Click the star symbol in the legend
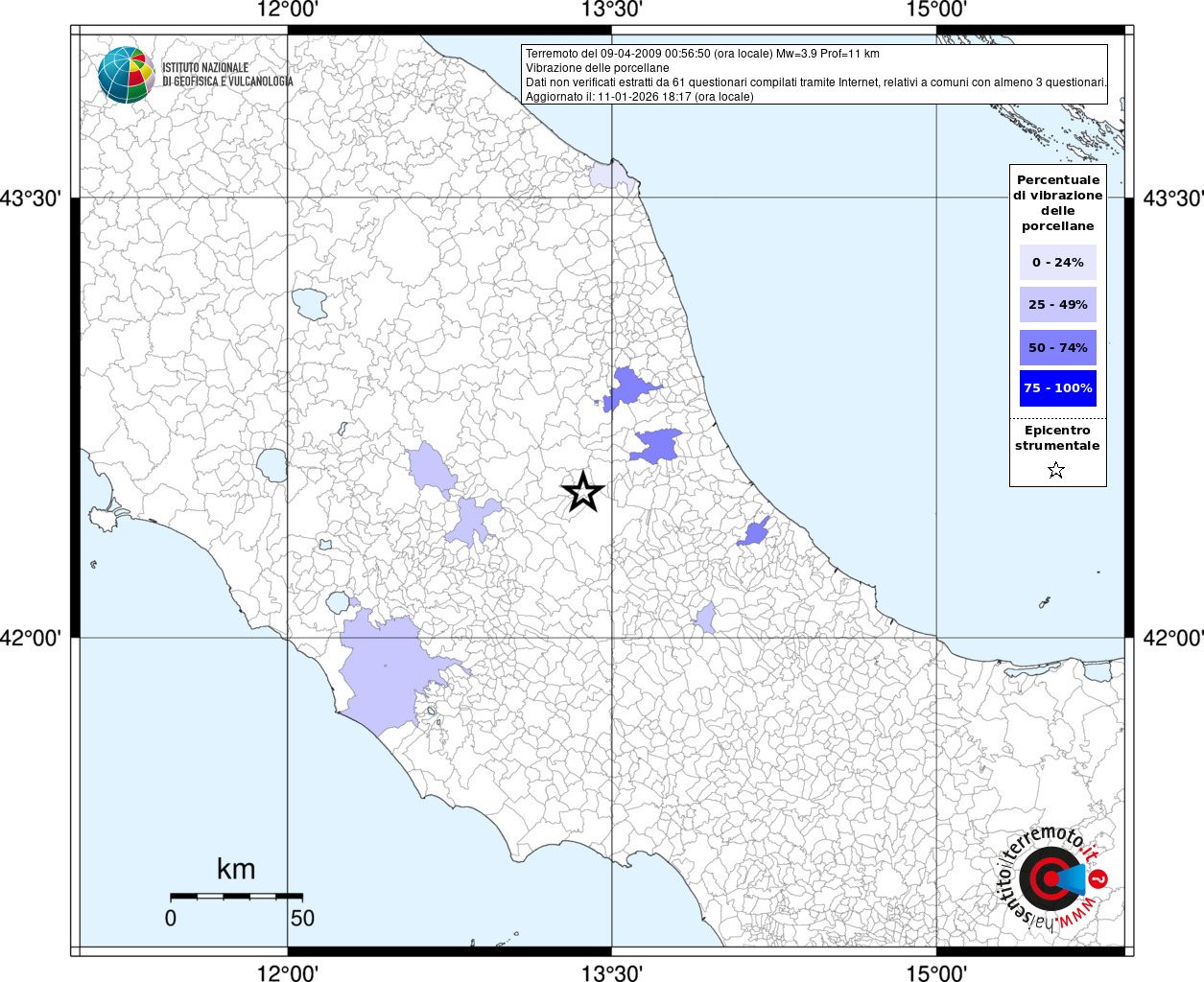The width and height of the screenshot is (1204, 982). tap(1056, 470)
